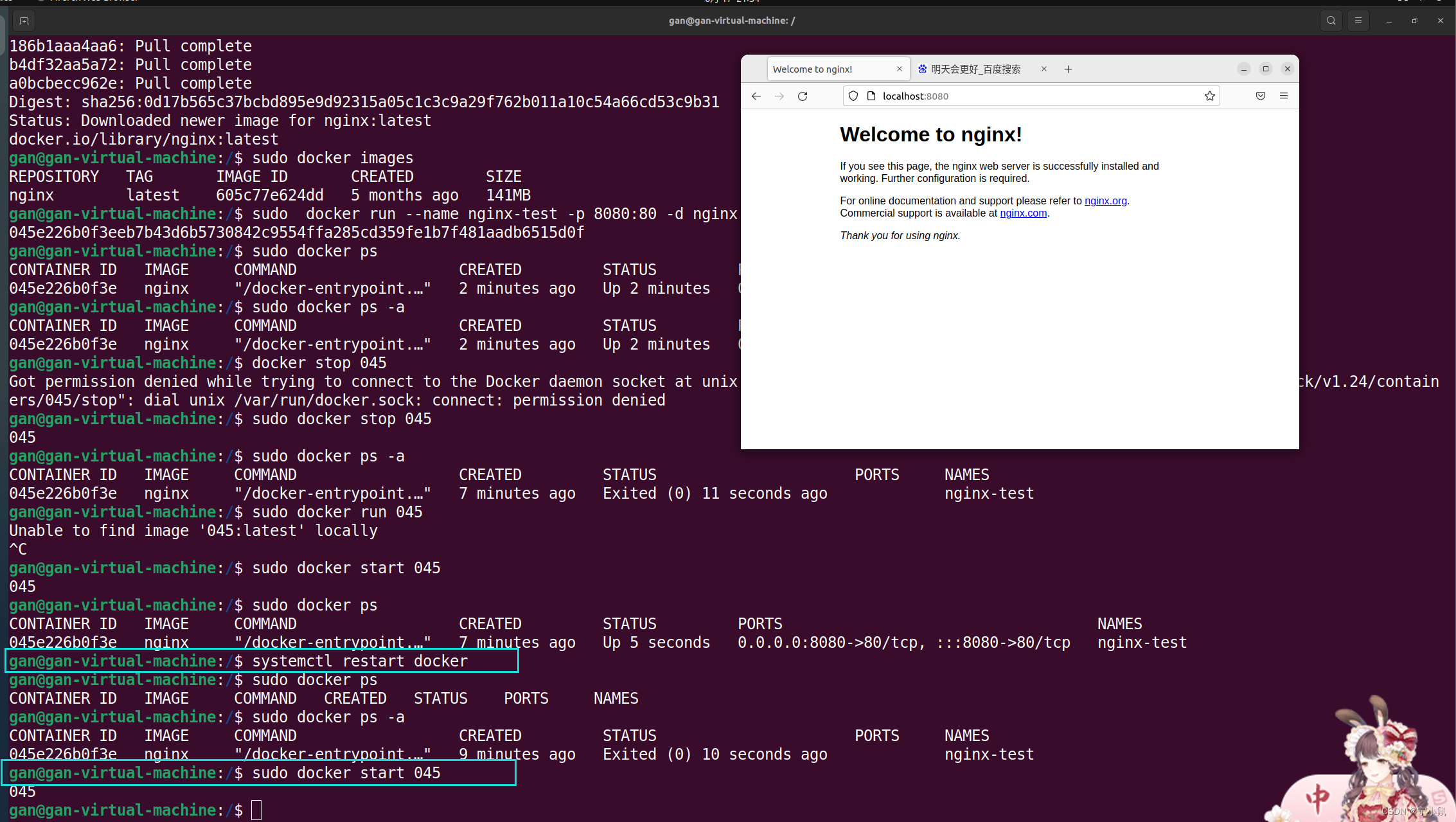Screen dimensions: 1456x822
Task: Click the 'docker stop 045' command without sudo
Action: pyautogui.click(x=319, y=362)
